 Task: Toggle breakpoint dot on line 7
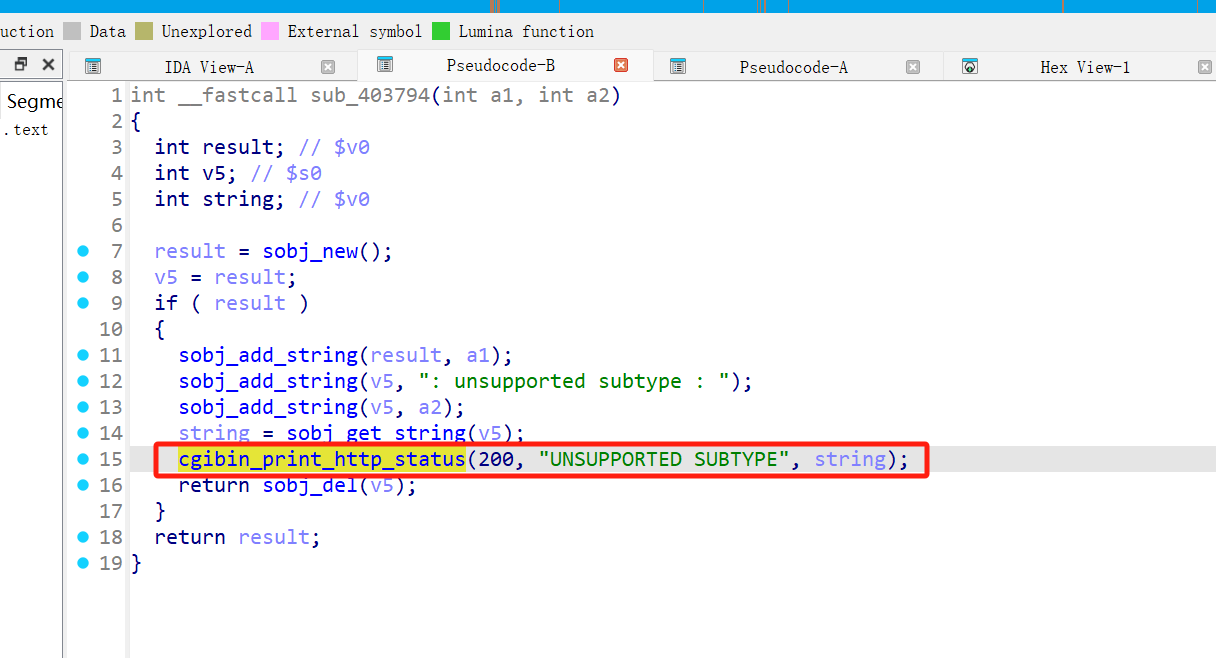[84, 251]
